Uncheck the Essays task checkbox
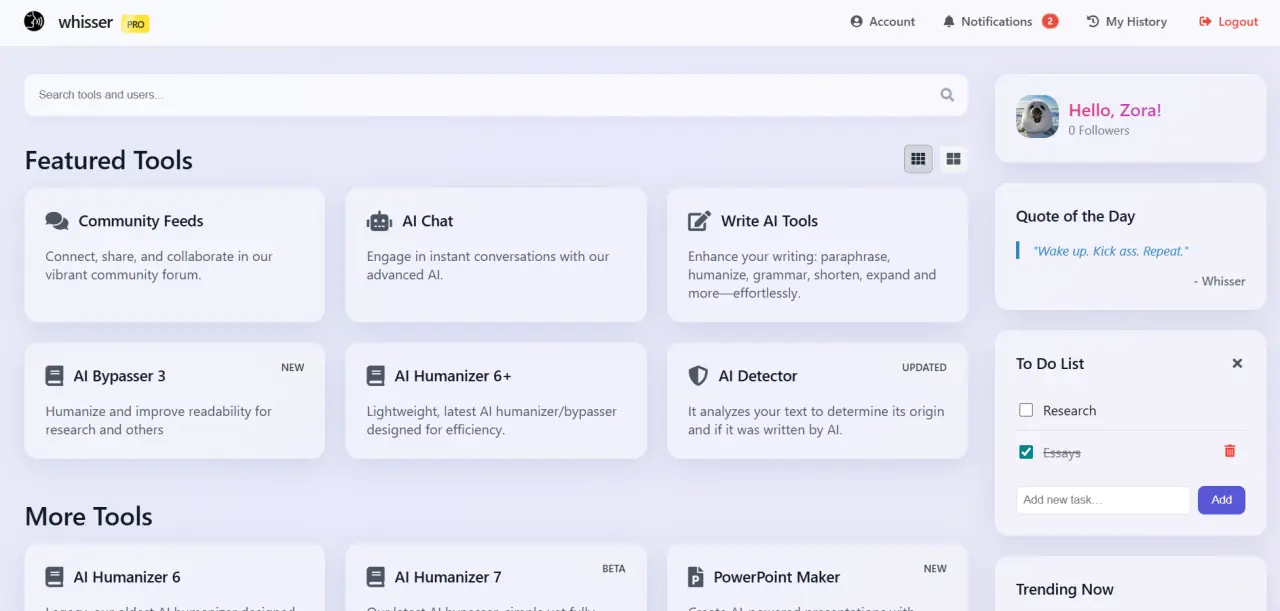The width and height of the screenshot is (1280, 611). pos(1026,452)
